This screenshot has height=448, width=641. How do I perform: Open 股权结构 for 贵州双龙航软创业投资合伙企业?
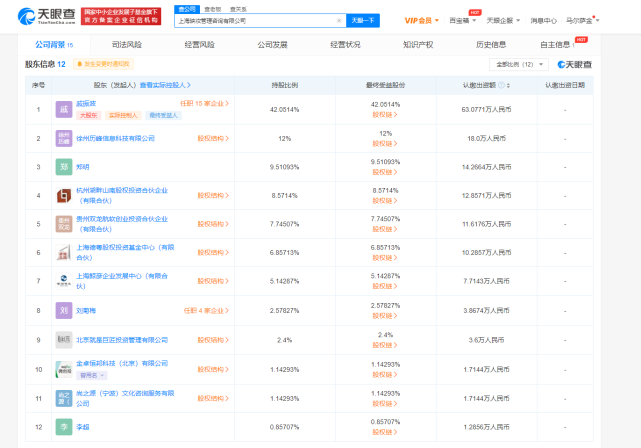point(213,224)
